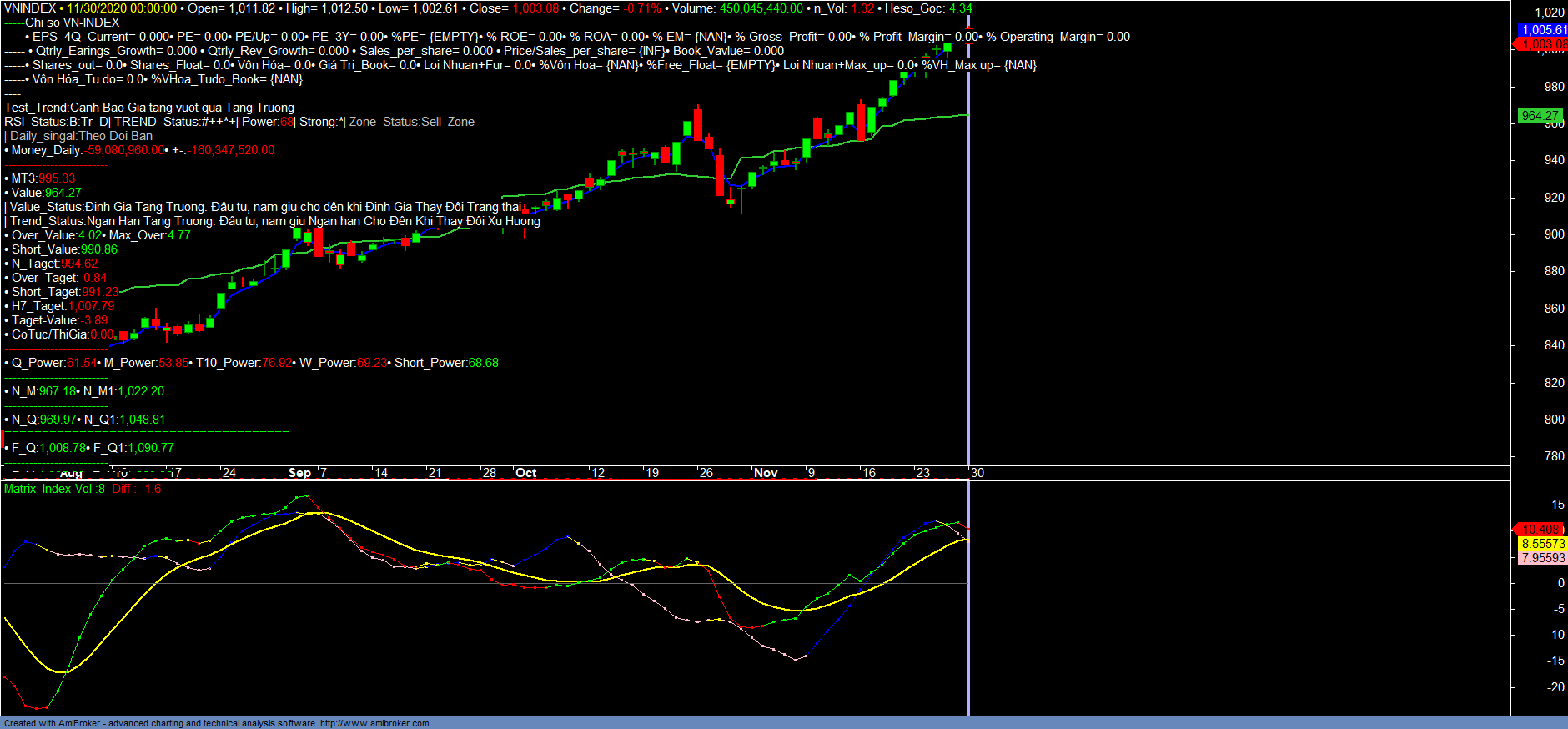Select the Oct label on date axis

525,473
